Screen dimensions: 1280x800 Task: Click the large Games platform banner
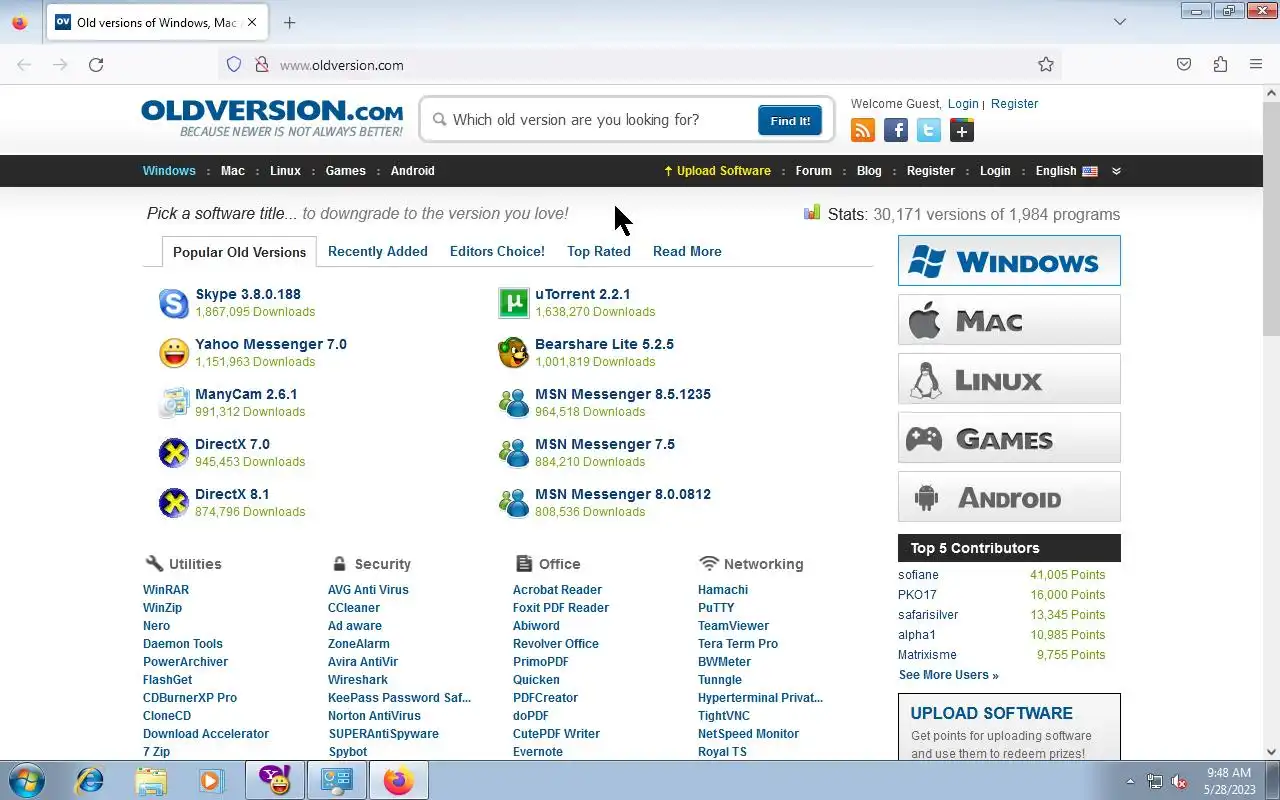point(1009,438)
